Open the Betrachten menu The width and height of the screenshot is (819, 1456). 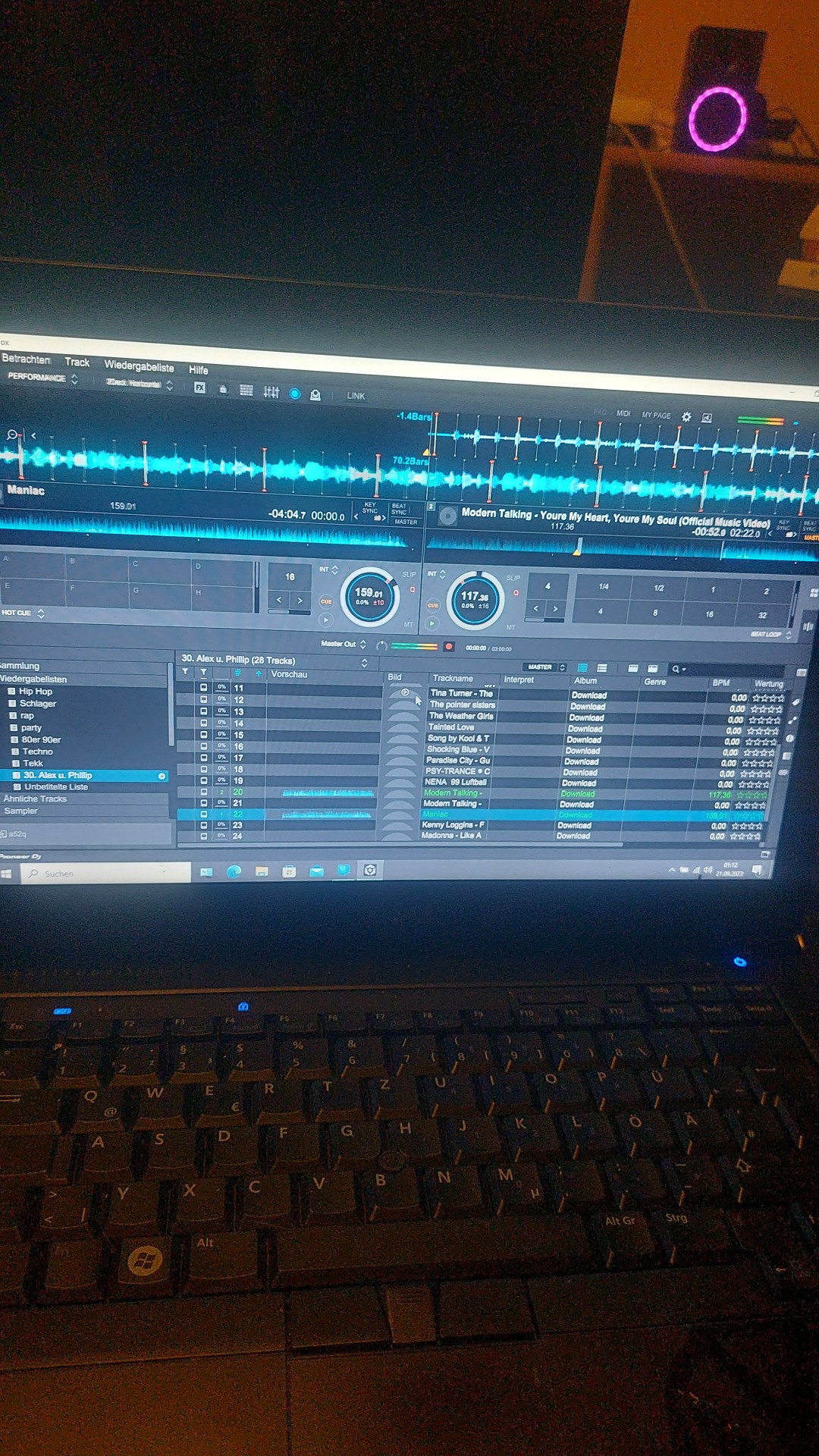(26, 359)
